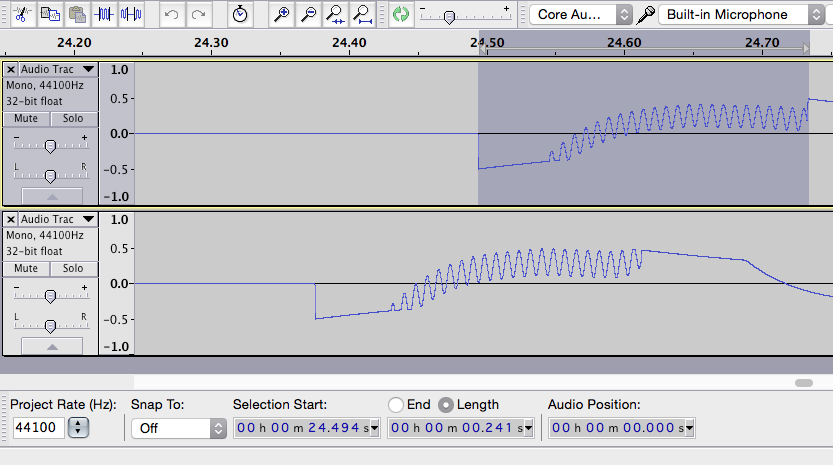Open the Core Audio host dropdown
The image size is (833, 465).
[x=583, y=14]
